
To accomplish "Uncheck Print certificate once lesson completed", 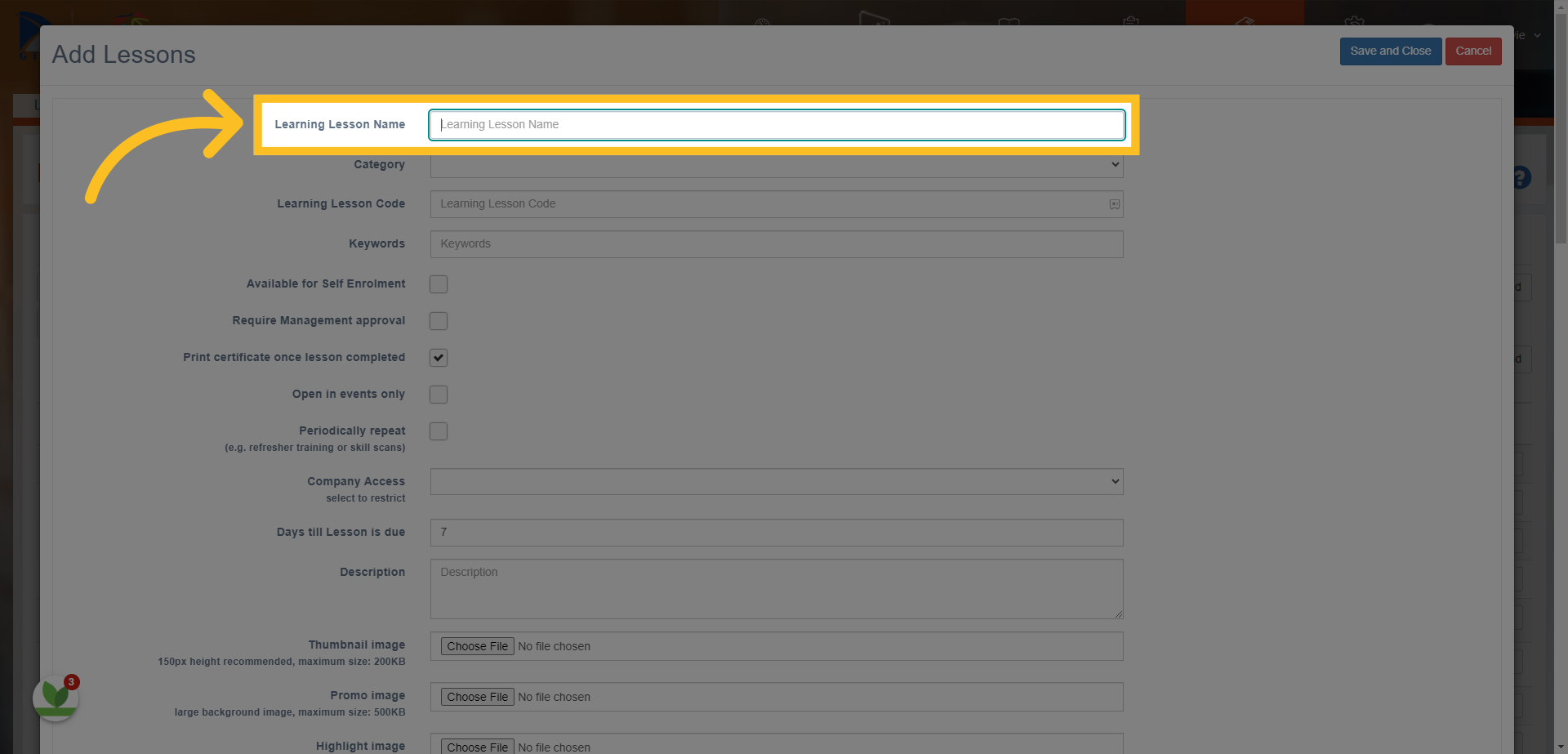I will pyautogui.click(x=439, y=358).
